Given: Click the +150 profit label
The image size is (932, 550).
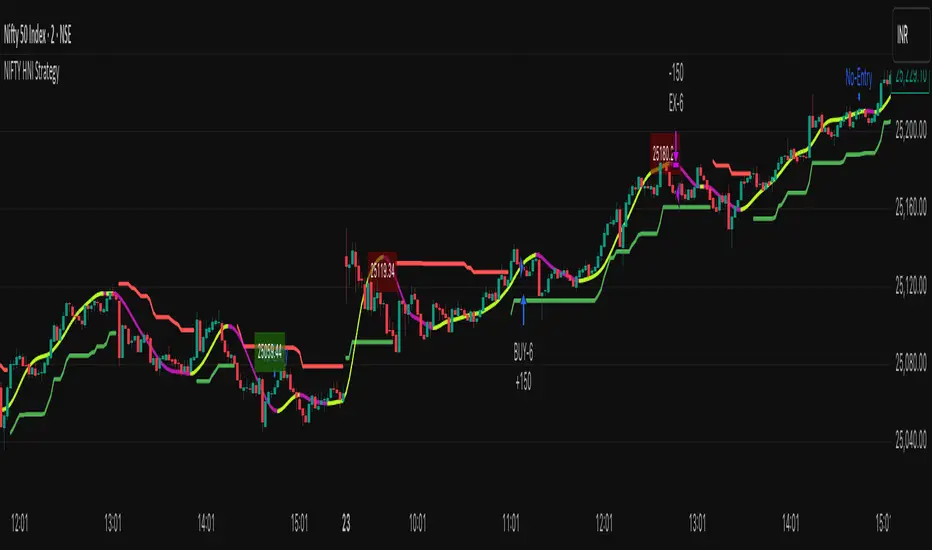Looking at the screenshot, I should pos(523,382).
